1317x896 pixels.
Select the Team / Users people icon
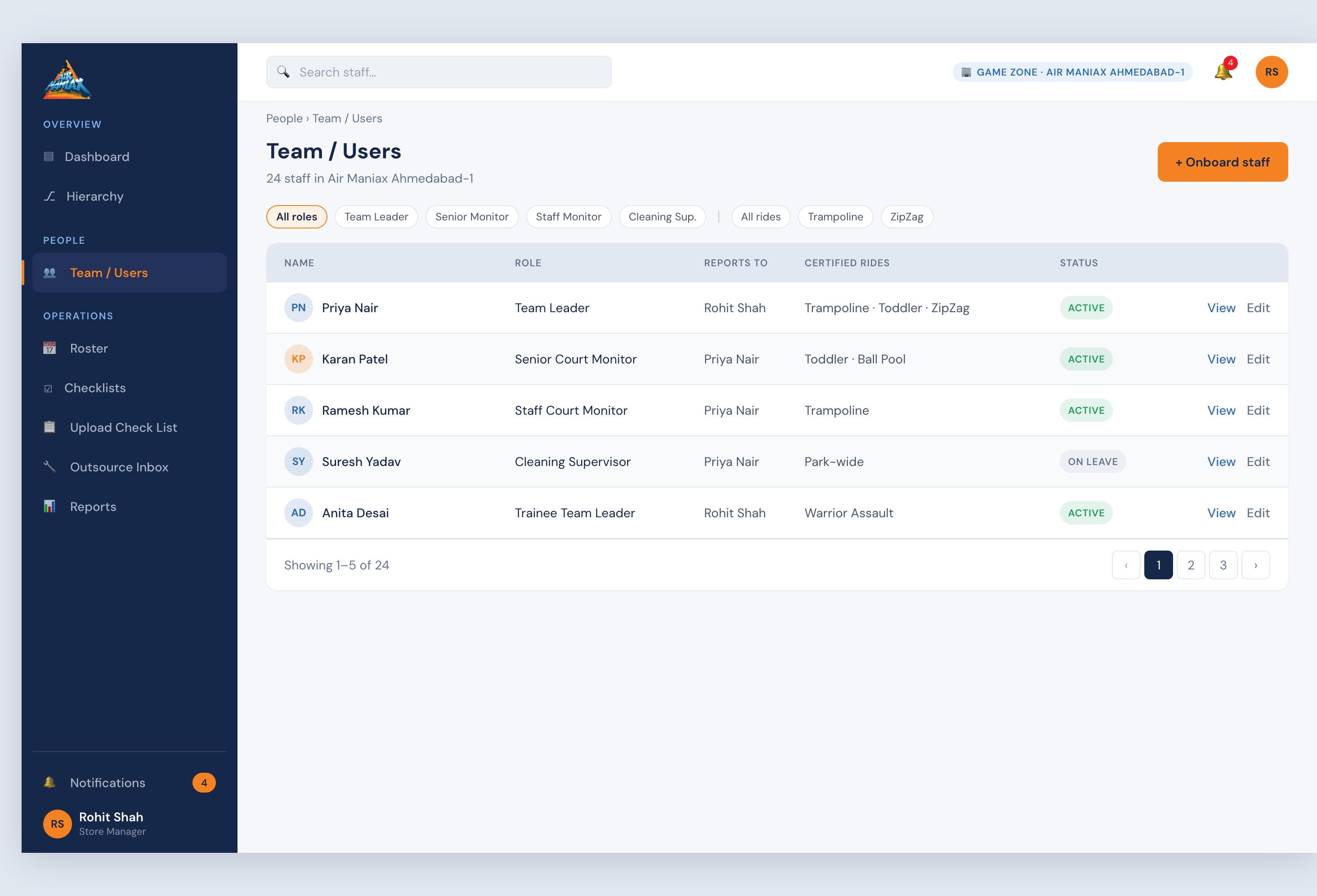click(50, 273)
